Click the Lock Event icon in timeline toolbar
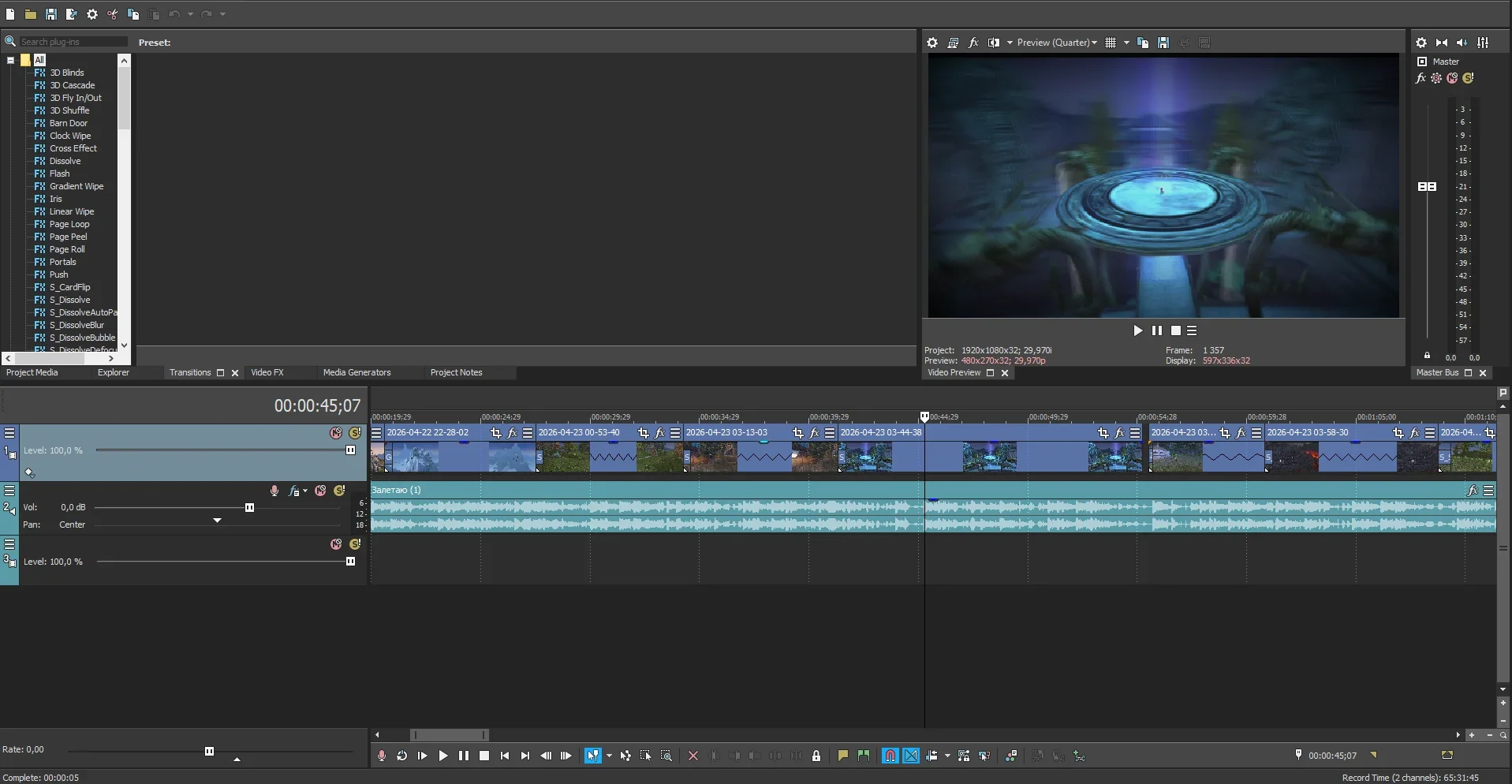 pyautogui.click(x=816, y=756)
